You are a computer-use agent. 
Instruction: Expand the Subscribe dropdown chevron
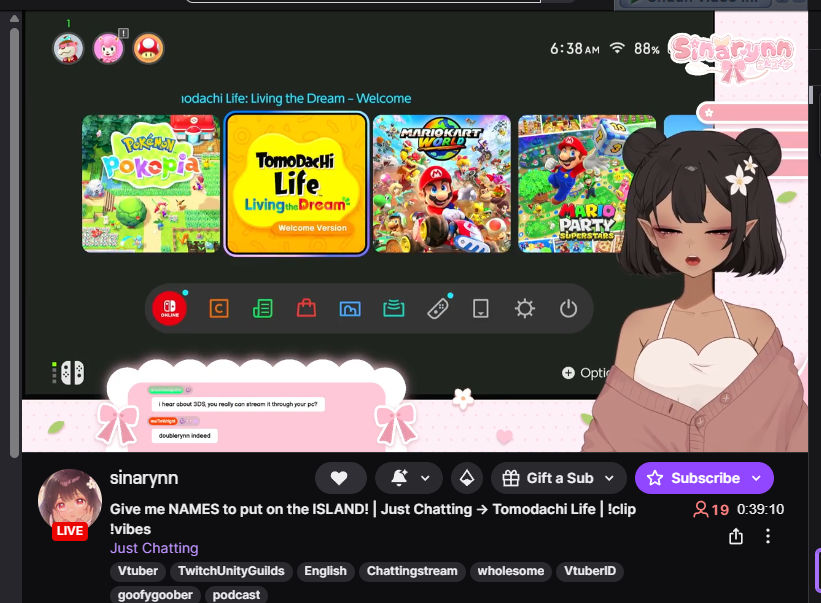(x=756, y=478)
